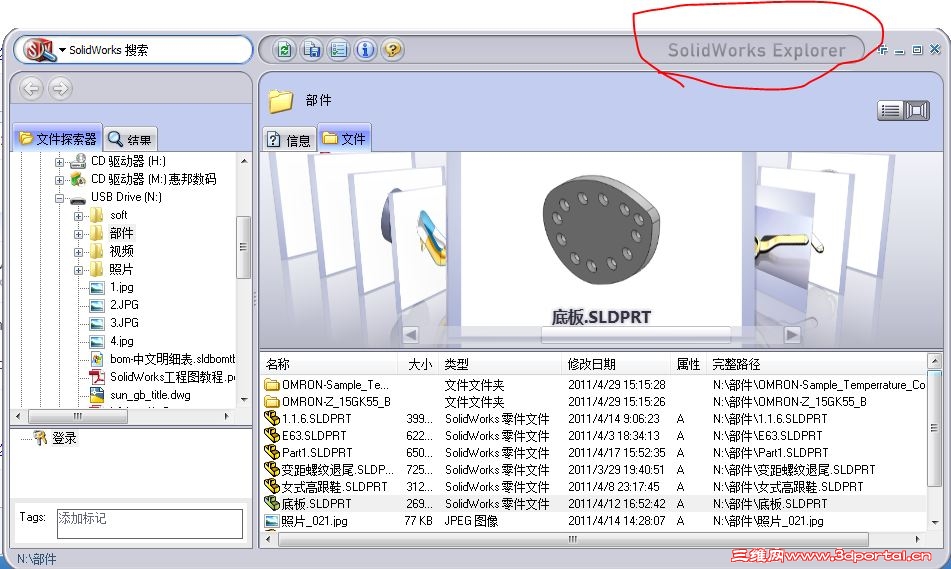This screenshot has width=951, height=569.
Task: Show next preview with right arrow
Action: 792,334
